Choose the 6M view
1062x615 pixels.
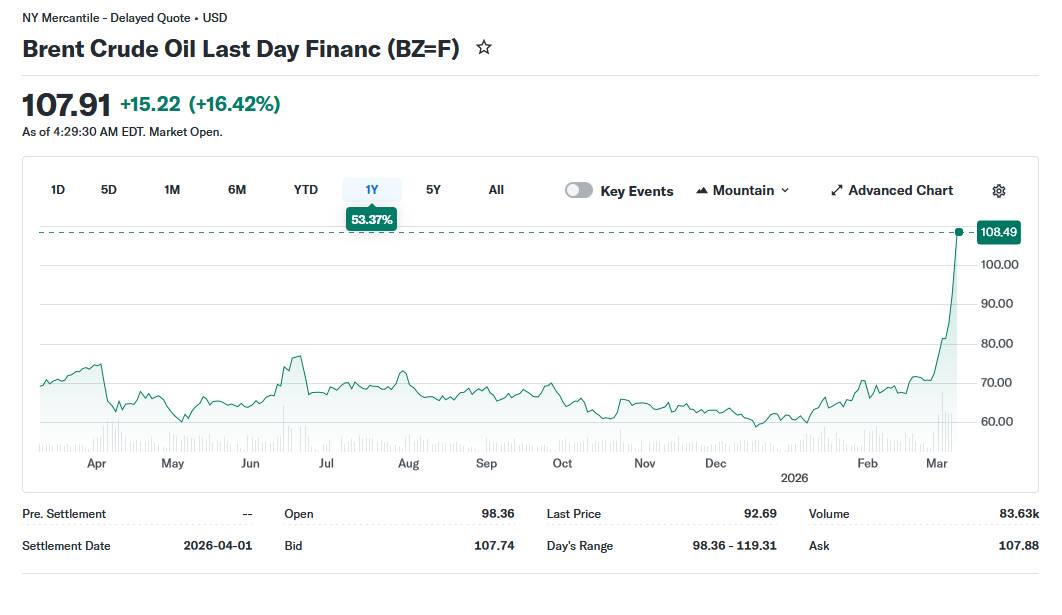point(236,189)
